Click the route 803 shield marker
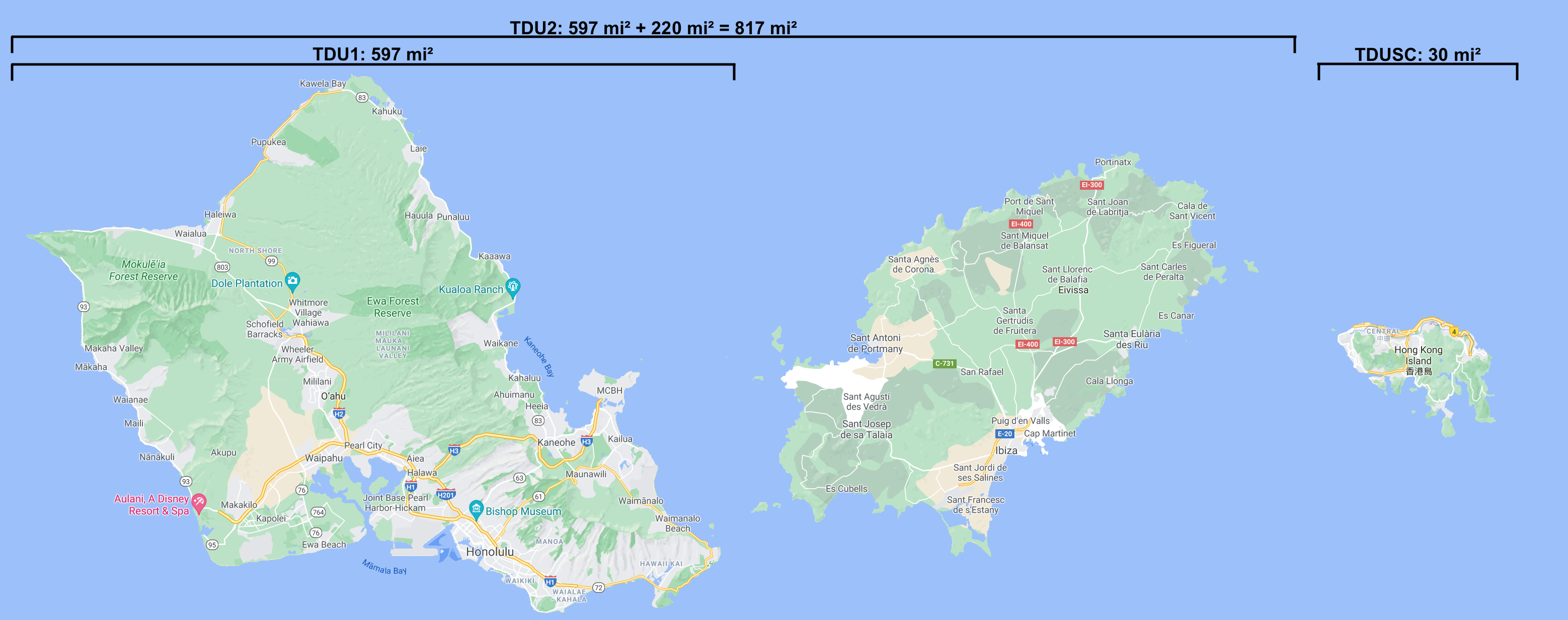The width and height of the screenshot is (1568, 620). [222, 267]
